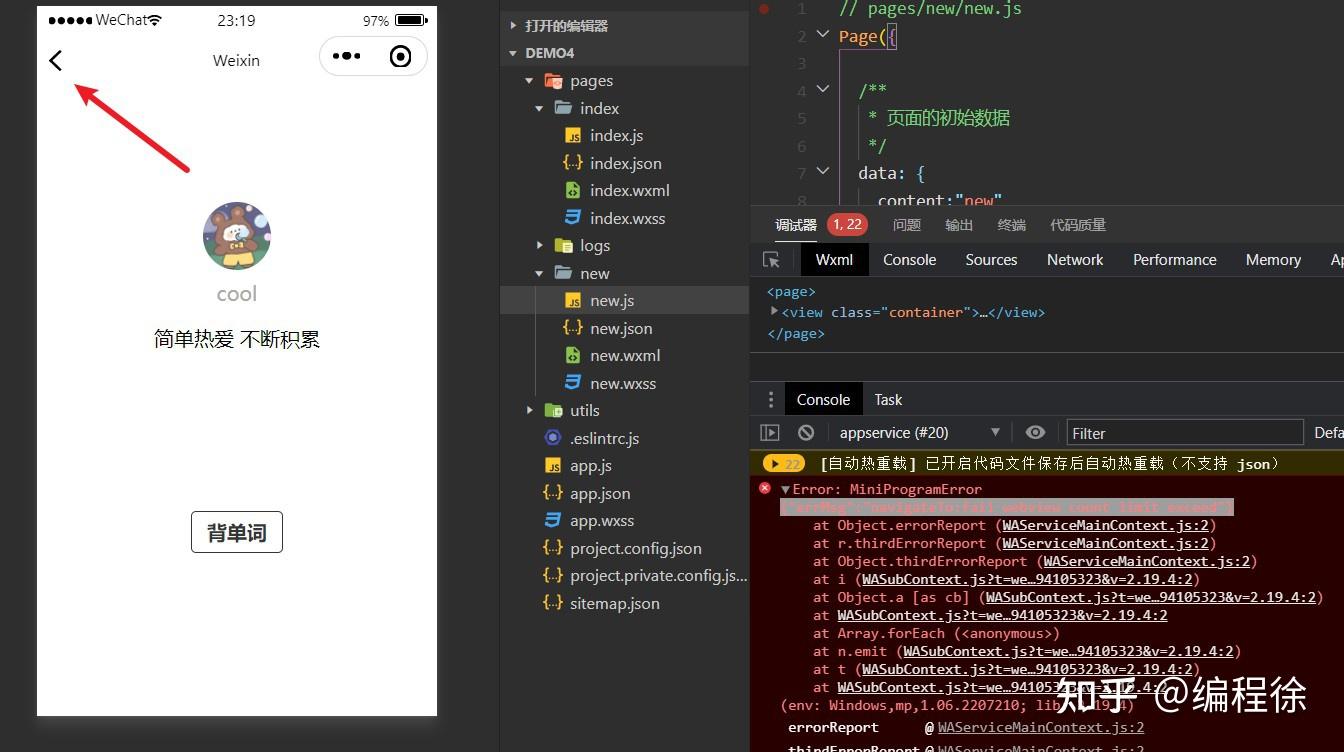The width and height of the screenshot is (1344, 752).
Task: Switch to the Task console tab
Action: tap(888, 399)
